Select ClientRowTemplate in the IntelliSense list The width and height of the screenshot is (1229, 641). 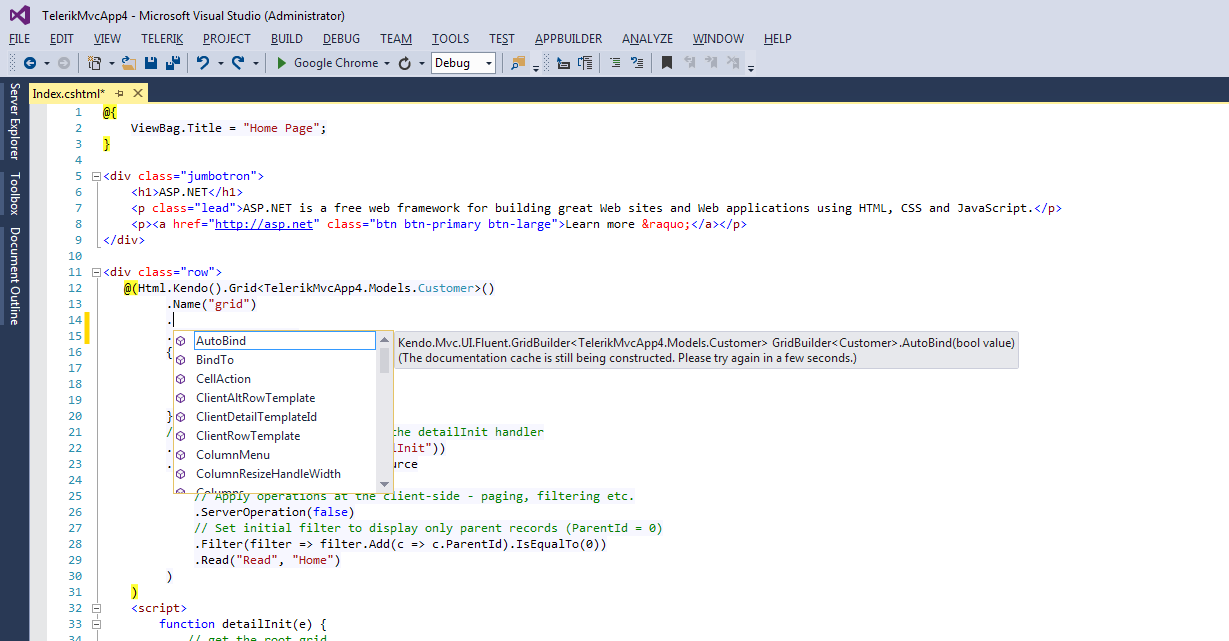point(275,436)
